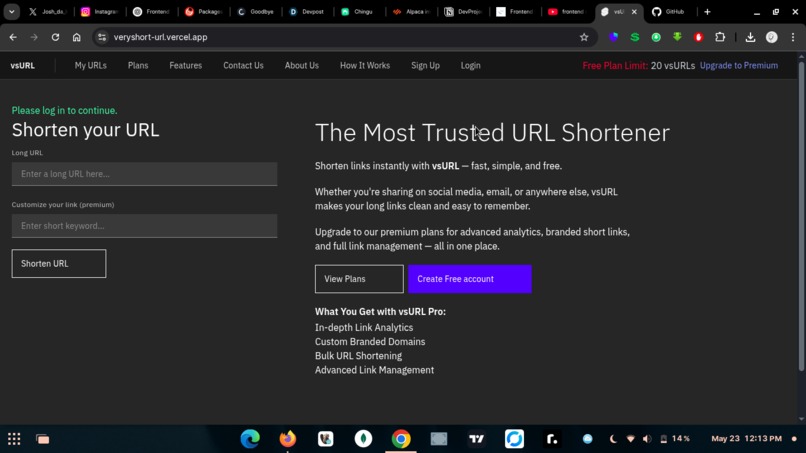Image resolution: width=806 pixels, height=453 pixels.
Task: Switch to the Chingu tab
Action: click(x=359, y=12)
